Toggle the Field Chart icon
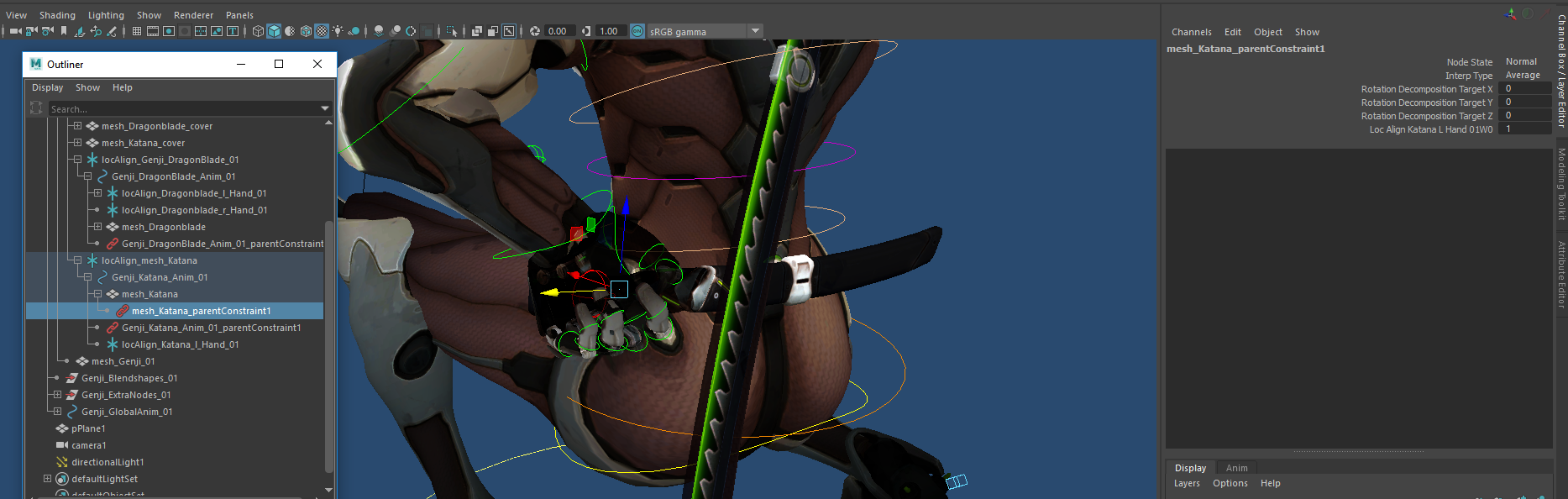 (201, 31)
